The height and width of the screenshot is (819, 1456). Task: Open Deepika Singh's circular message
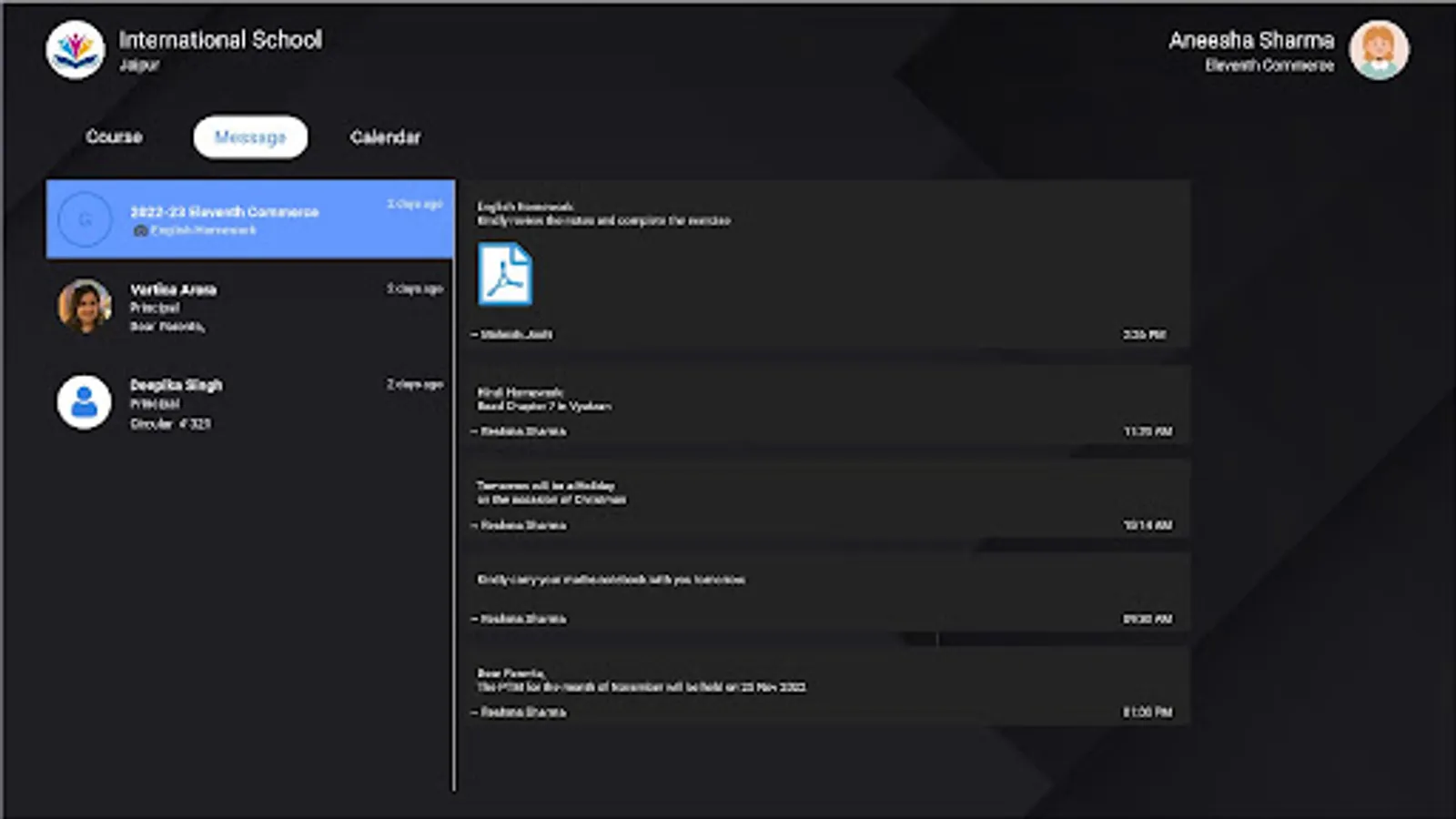(250, 402)
